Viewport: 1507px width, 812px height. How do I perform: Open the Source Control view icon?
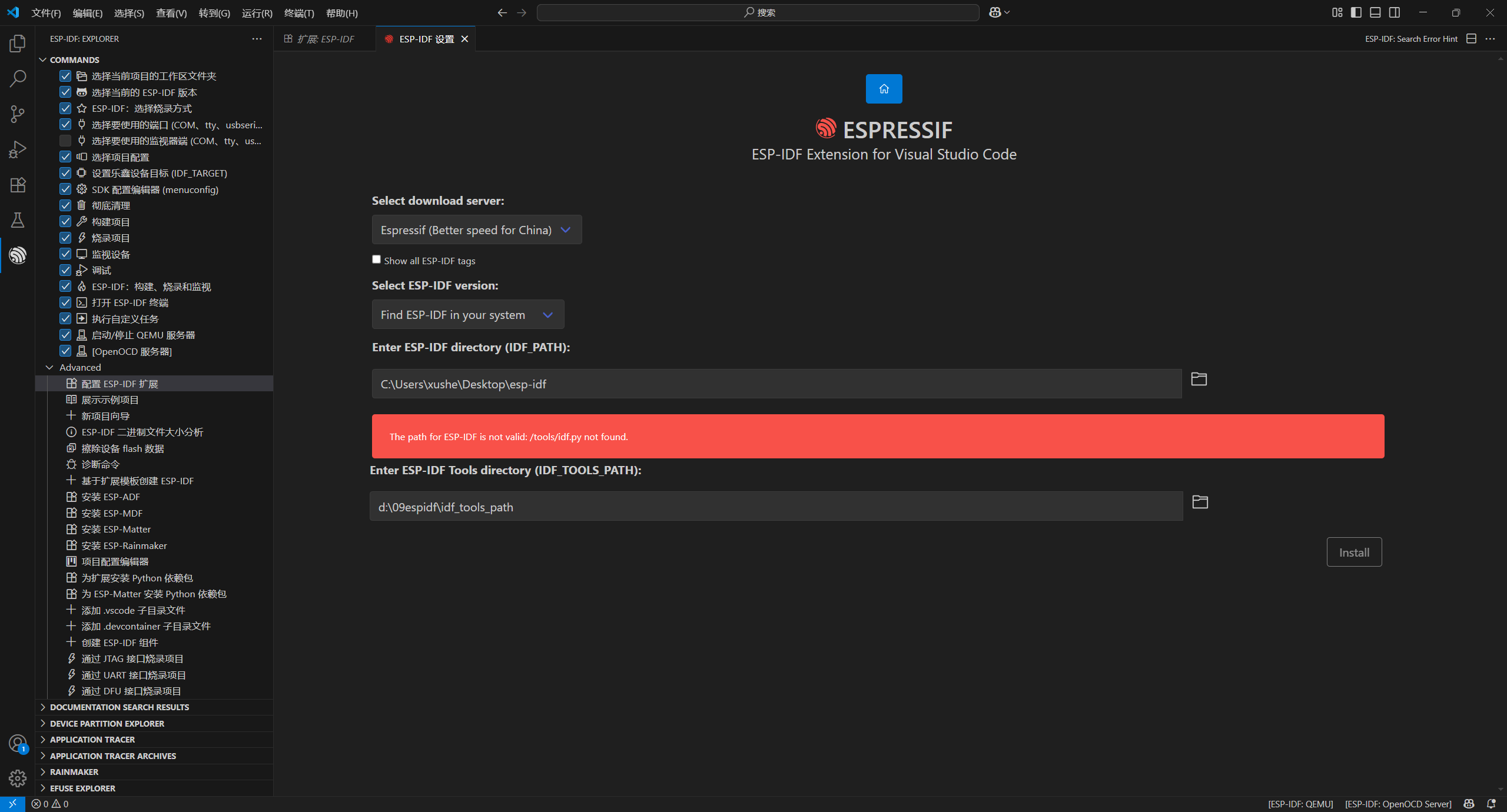coord(18,114)
